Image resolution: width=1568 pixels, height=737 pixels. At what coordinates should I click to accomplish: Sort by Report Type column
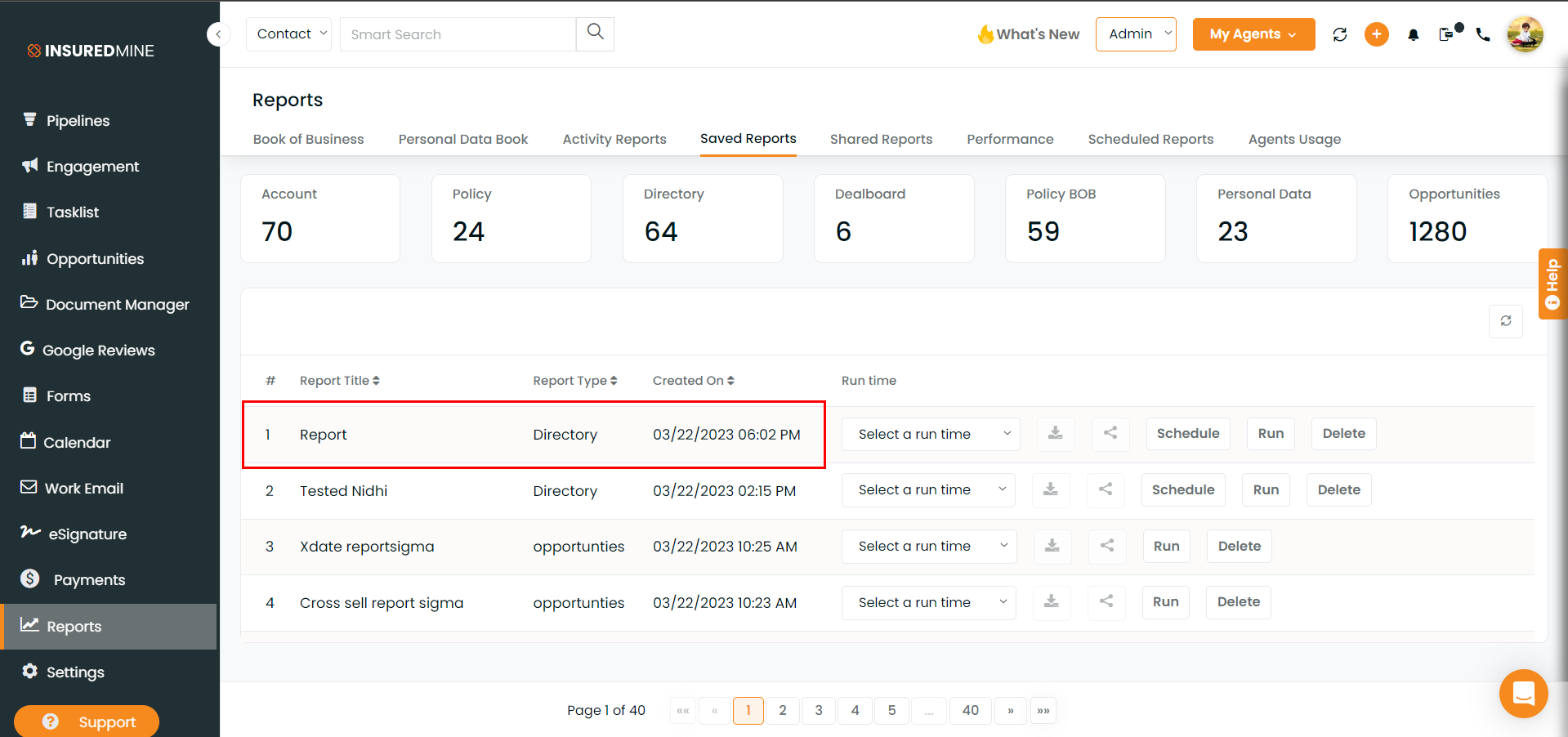point(575,381)
